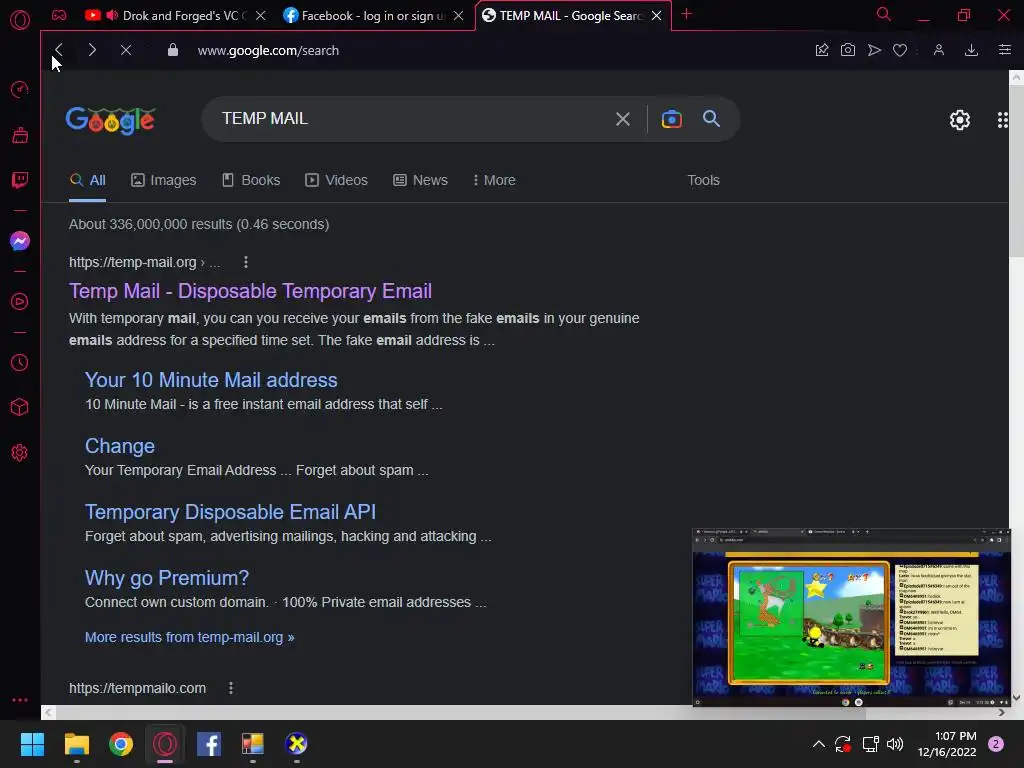
Task: Open search Tools options
Action: click(x=703, y=180)
